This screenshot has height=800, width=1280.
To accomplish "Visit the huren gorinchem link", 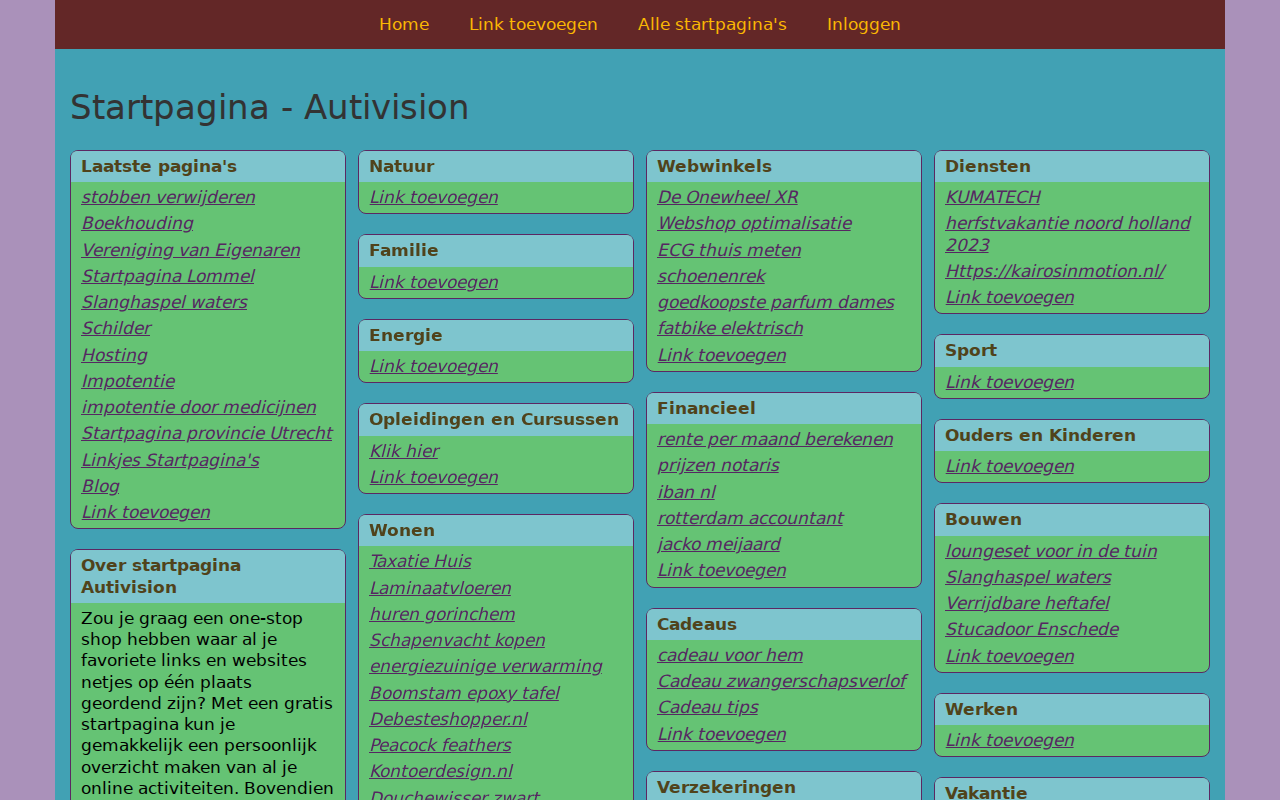I will pos(442,614).
